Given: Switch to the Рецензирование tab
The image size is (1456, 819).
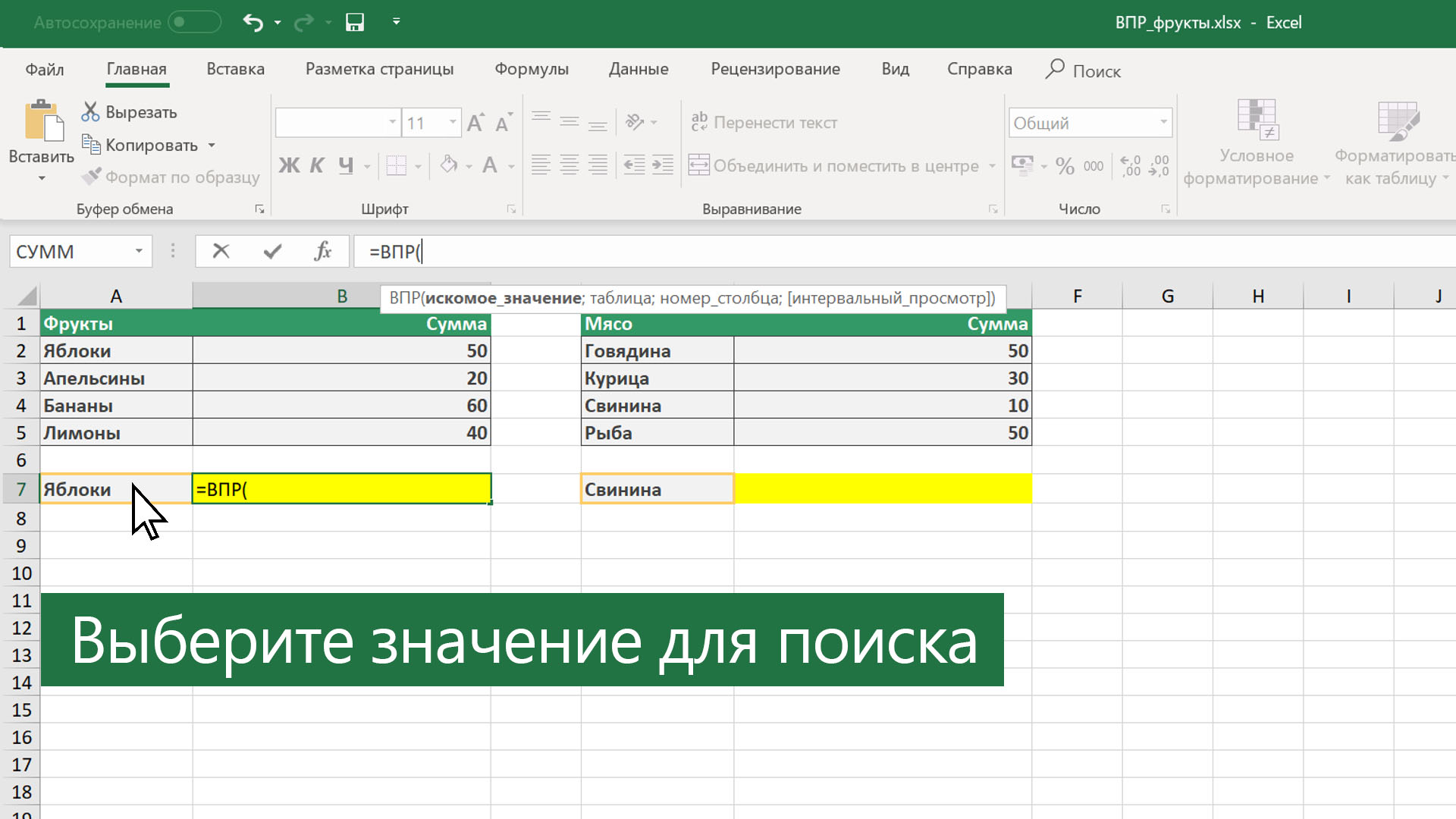Looking at the screenshot, I should 775,69.
